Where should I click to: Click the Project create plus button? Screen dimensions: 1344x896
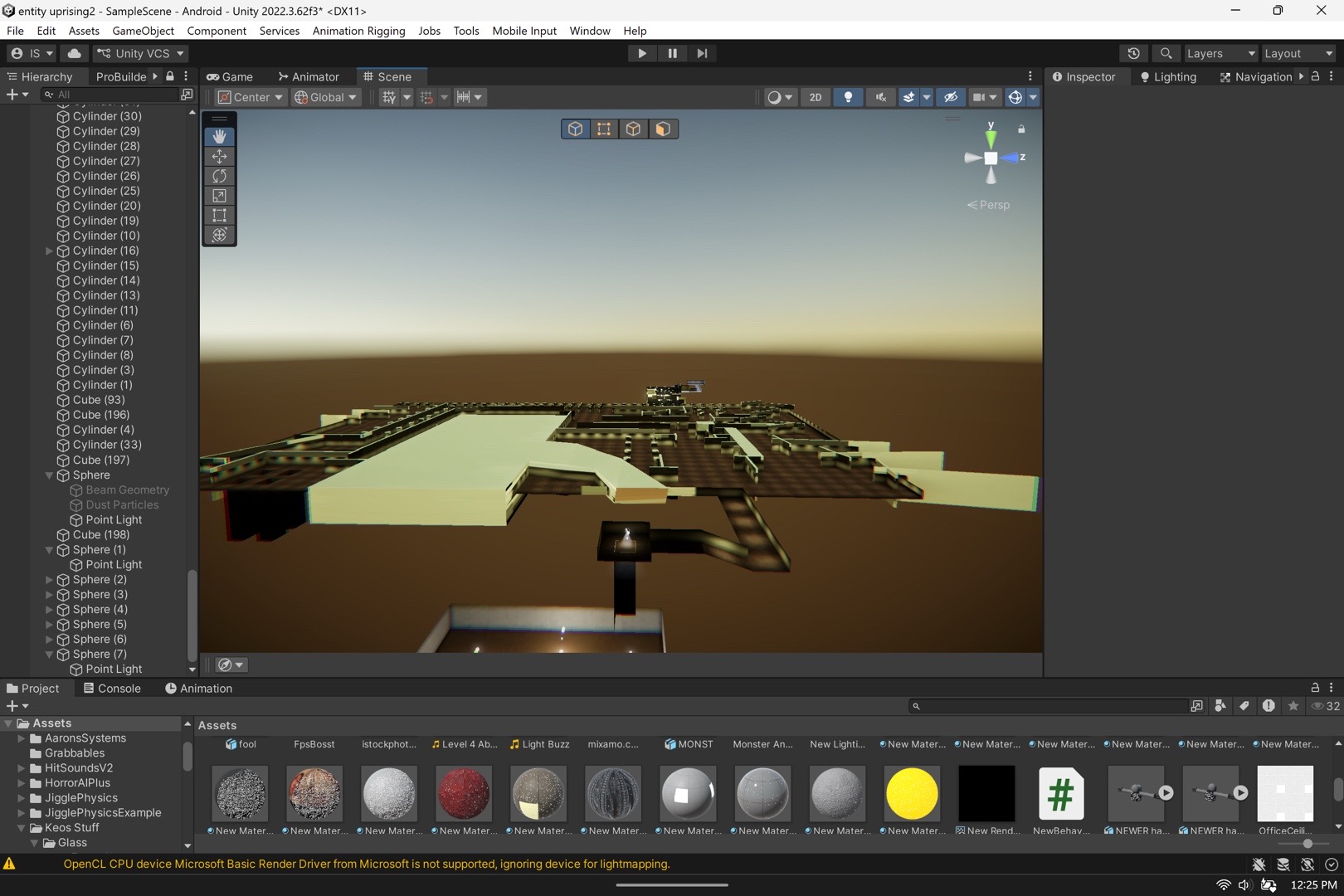point(12,706)
